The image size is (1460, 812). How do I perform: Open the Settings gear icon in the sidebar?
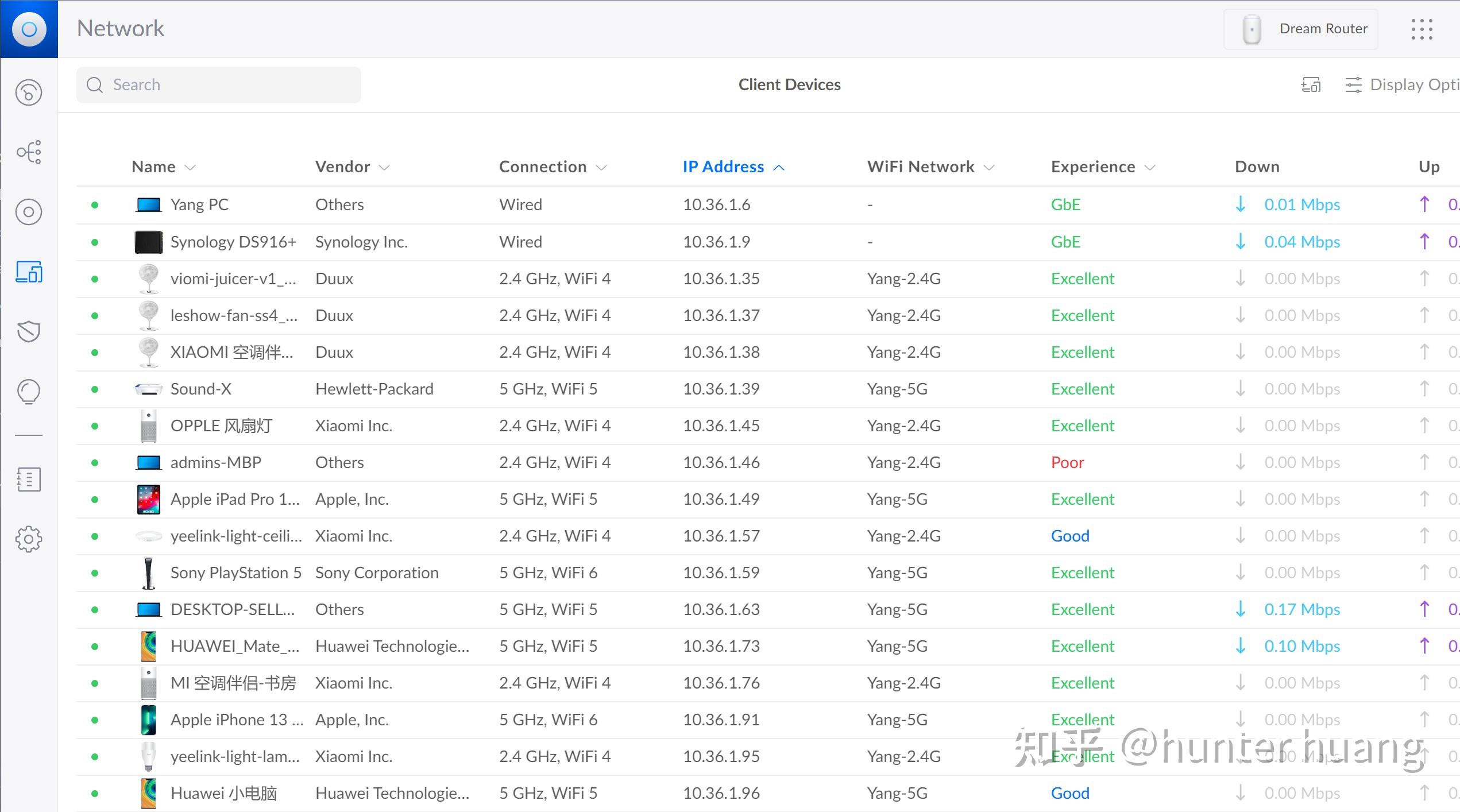(x=29, y=539)
